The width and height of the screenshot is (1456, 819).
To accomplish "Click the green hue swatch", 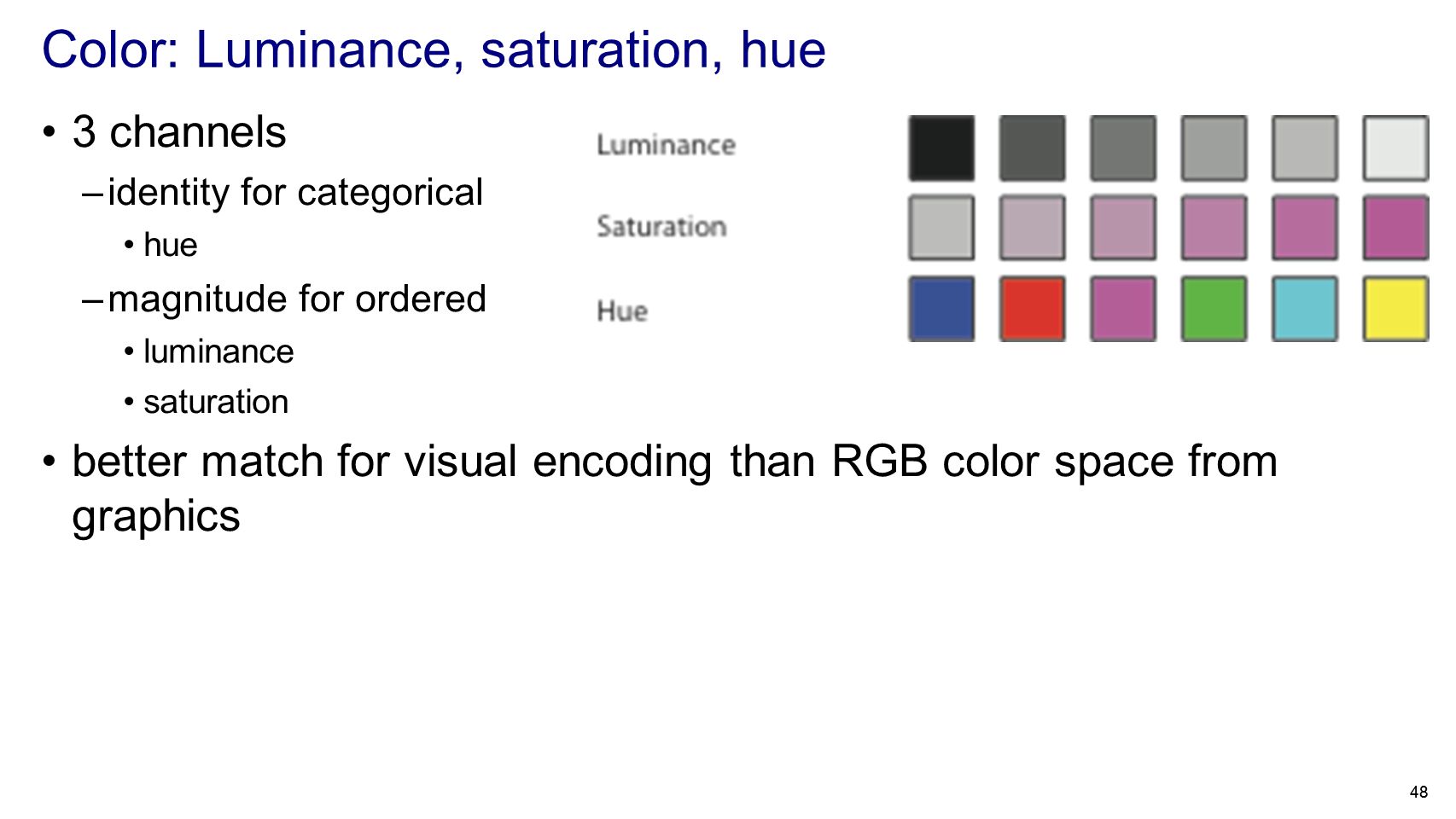I will [x=1214, y=309].
